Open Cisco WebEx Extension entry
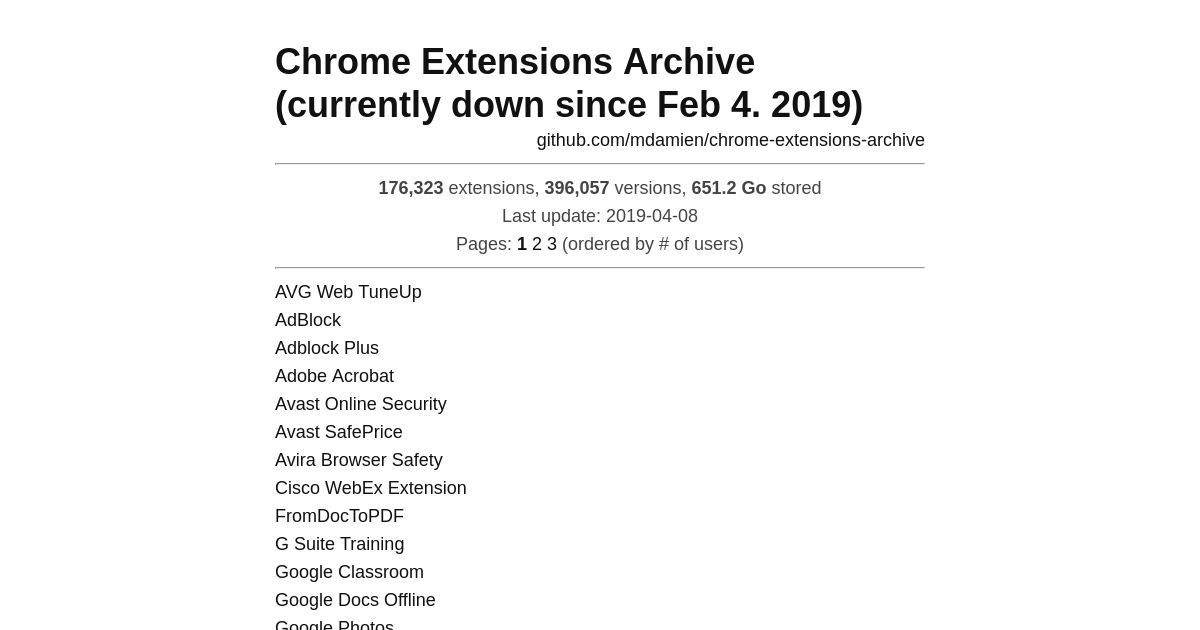This screenshot has width=1200, height=630. tap(371, 488)
